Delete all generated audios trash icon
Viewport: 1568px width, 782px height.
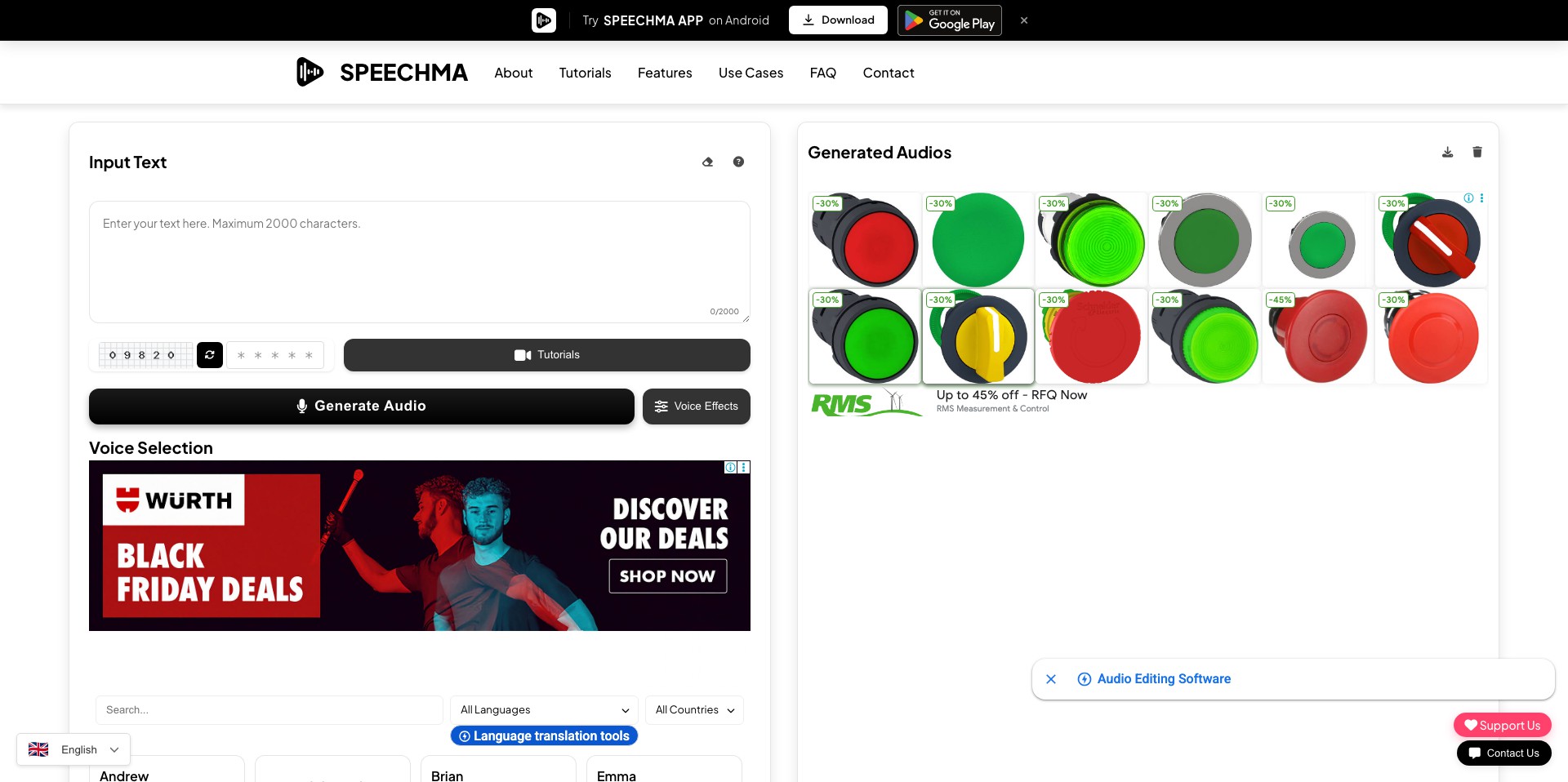click(x=1477, y=152)
